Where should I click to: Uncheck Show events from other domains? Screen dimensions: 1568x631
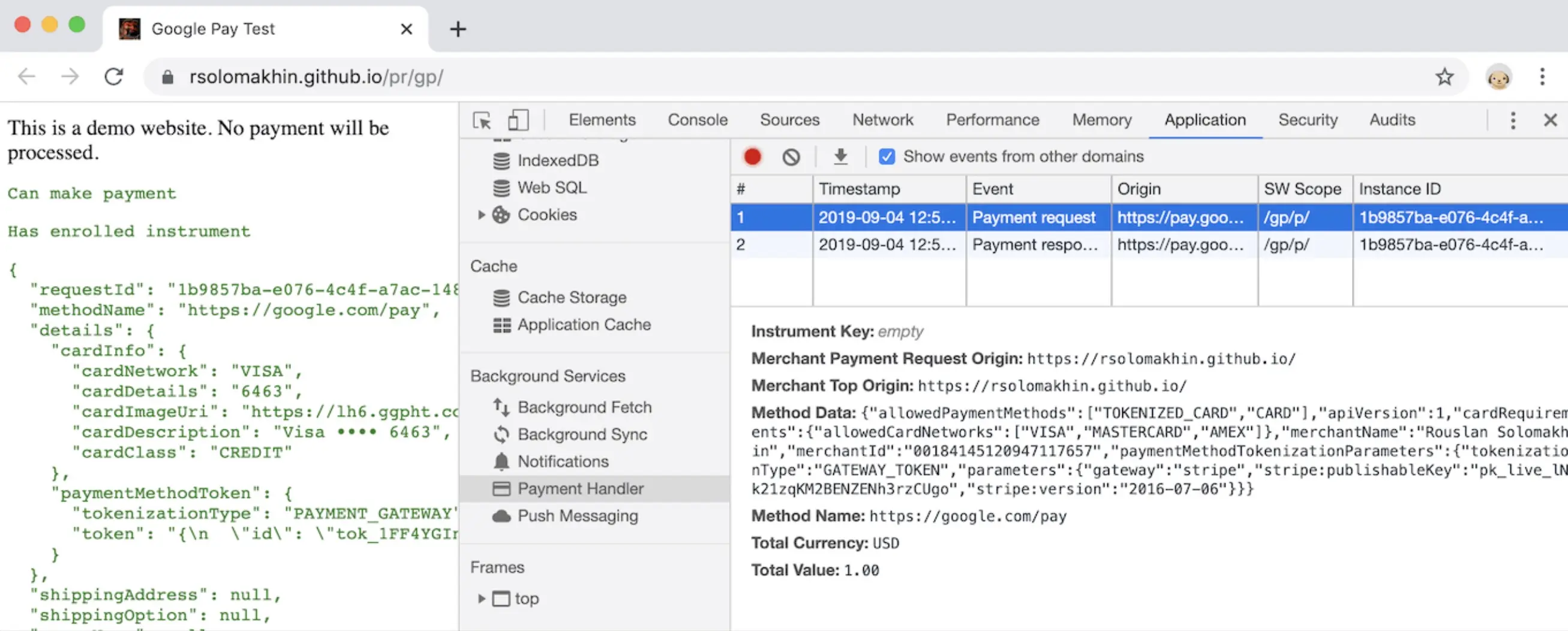point(887,157)
